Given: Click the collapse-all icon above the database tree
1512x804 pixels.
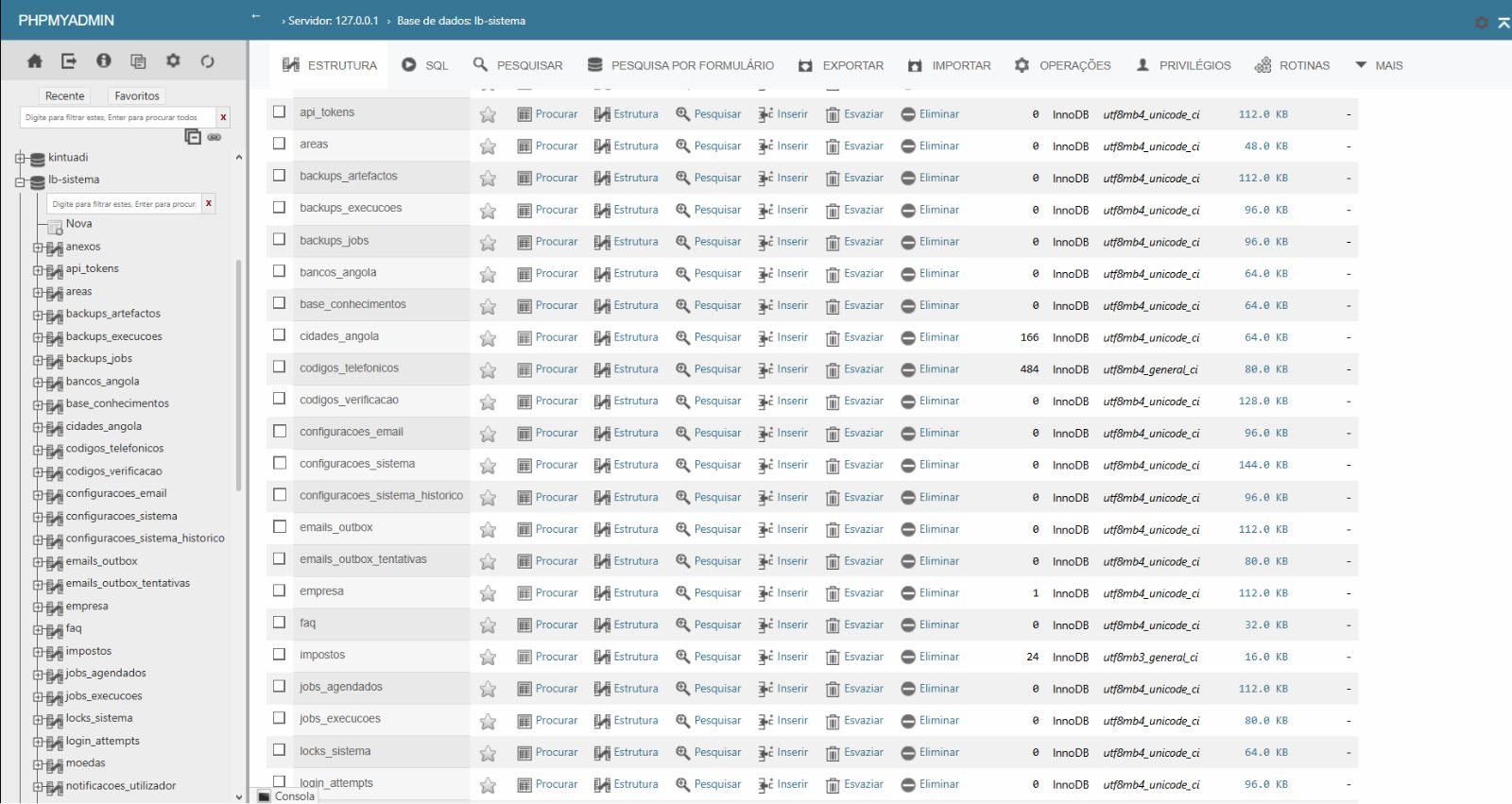Looking at the screenshot, I should pos(193,137).
